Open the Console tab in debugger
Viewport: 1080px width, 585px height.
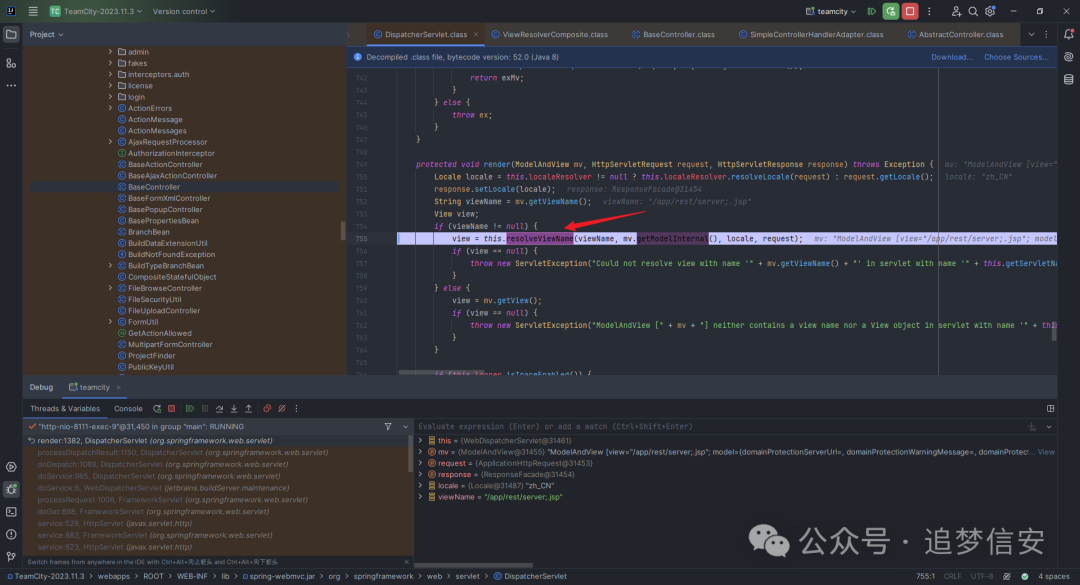(128, 409)
